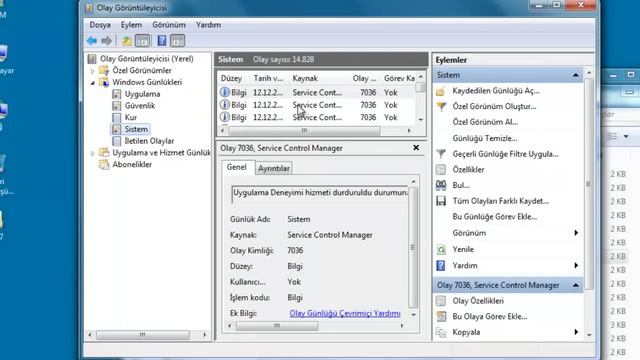The height and width of the screenshot is (360, 640).
Task: Click the Kopyala copy icon
Action: tap(441, 332)
